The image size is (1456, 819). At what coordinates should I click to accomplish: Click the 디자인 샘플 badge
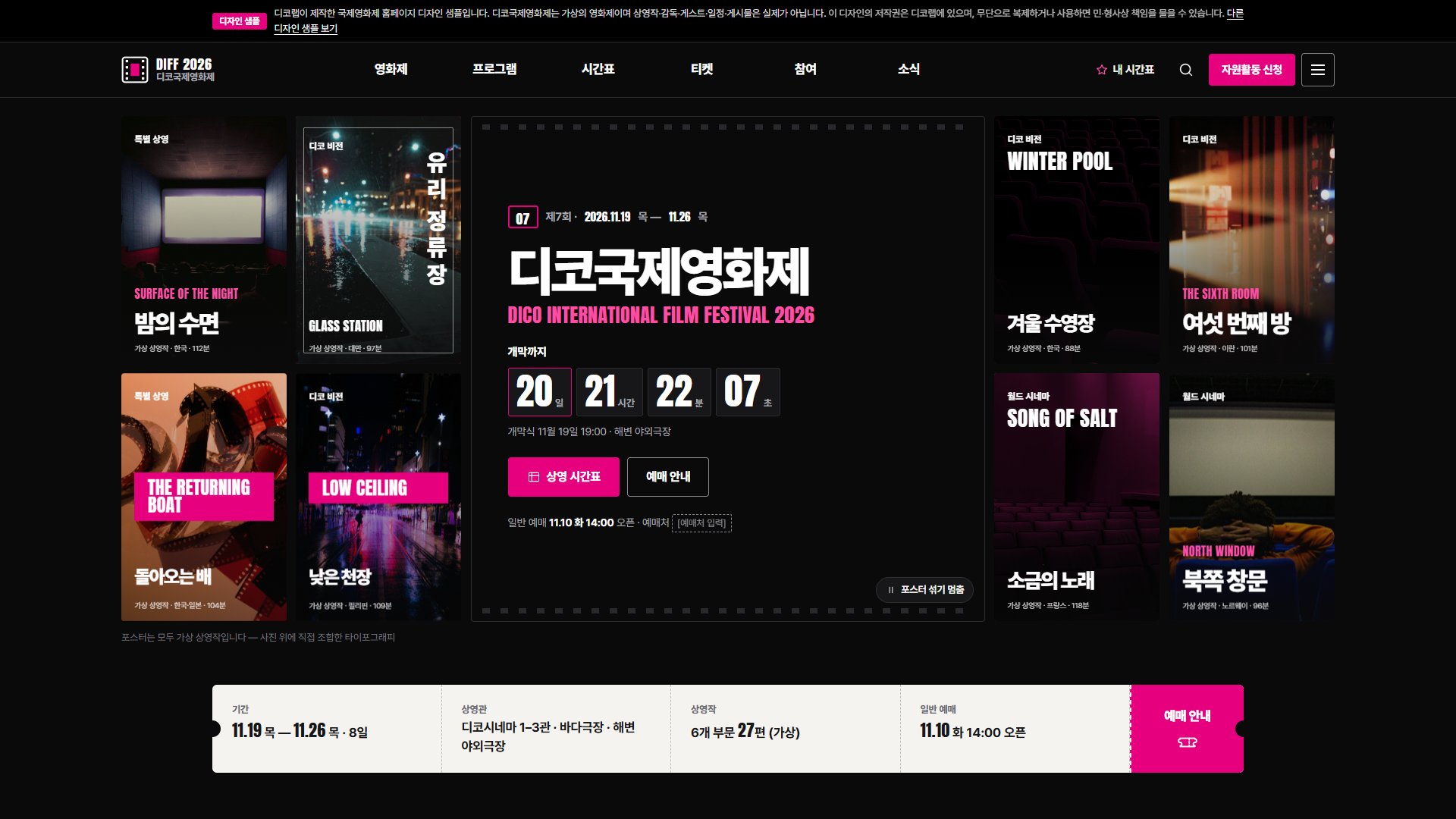[240, 21]
